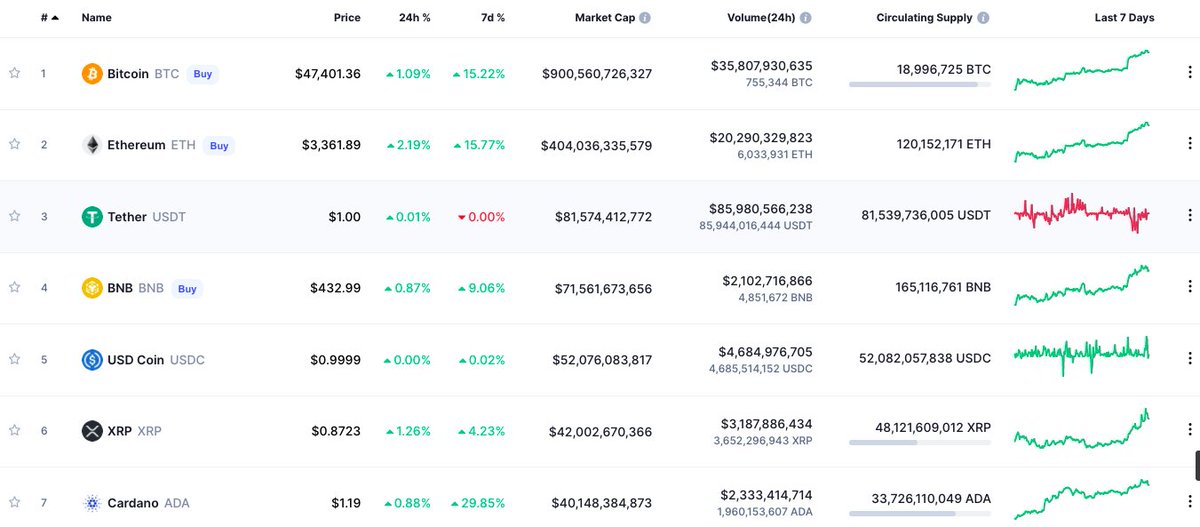Click the Buy button next to Ethereum
1200x527 pixels.
tap(219, 145)
